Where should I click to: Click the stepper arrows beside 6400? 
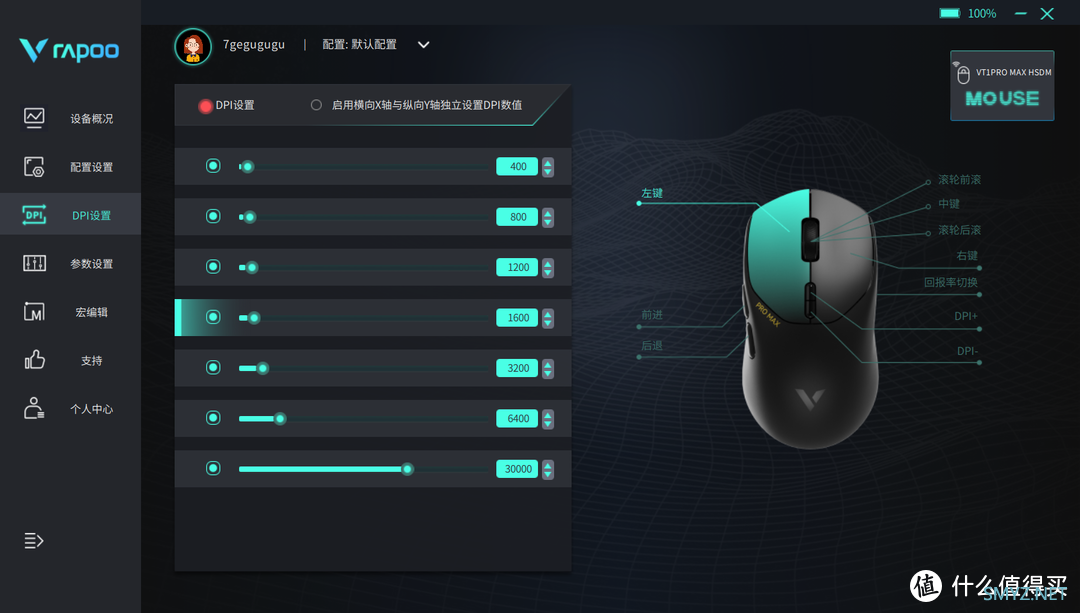point(548,419)
